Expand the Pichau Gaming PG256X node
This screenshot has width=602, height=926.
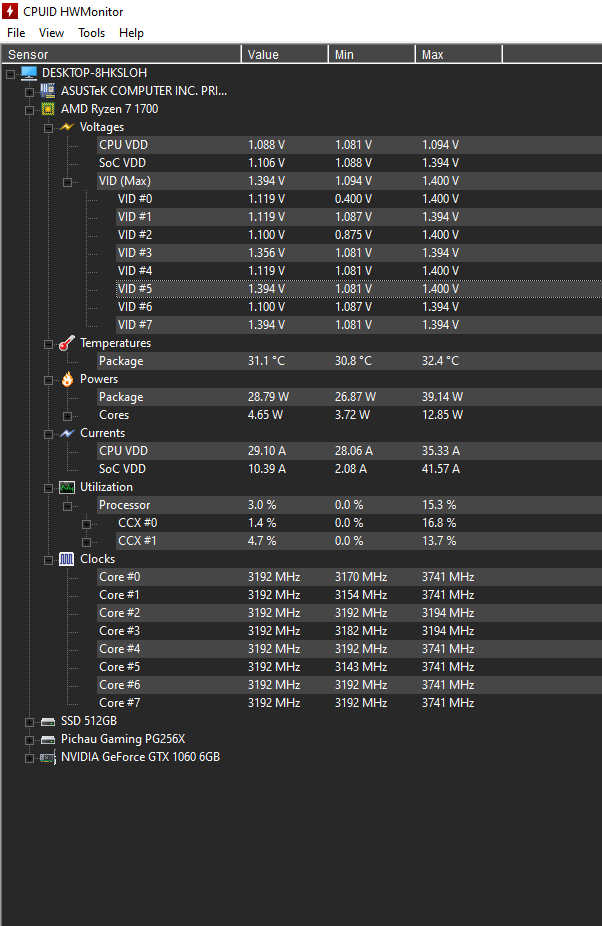(x=29, y=740)
